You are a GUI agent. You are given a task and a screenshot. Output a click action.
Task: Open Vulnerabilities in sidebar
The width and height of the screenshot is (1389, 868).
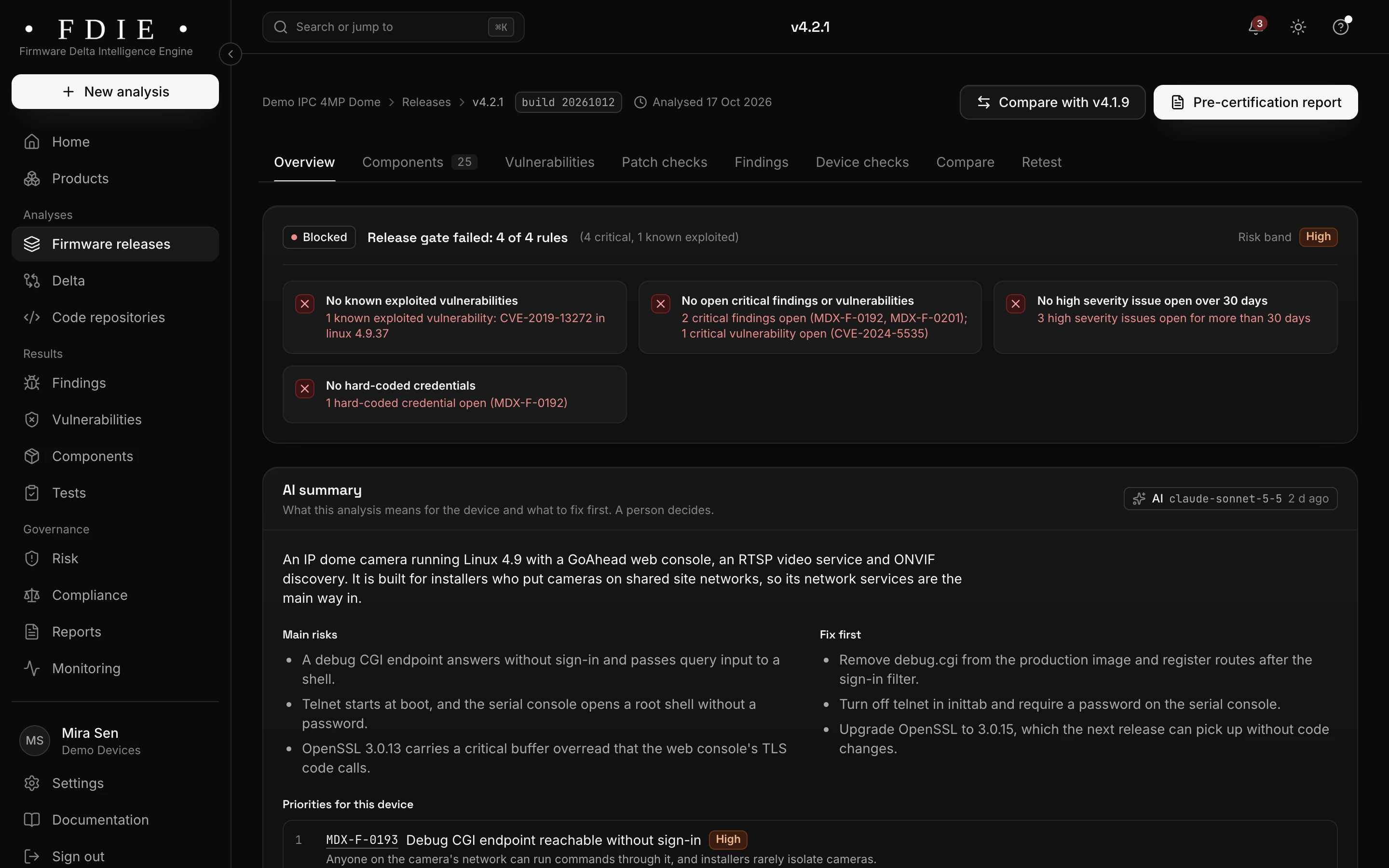point(115,420)
